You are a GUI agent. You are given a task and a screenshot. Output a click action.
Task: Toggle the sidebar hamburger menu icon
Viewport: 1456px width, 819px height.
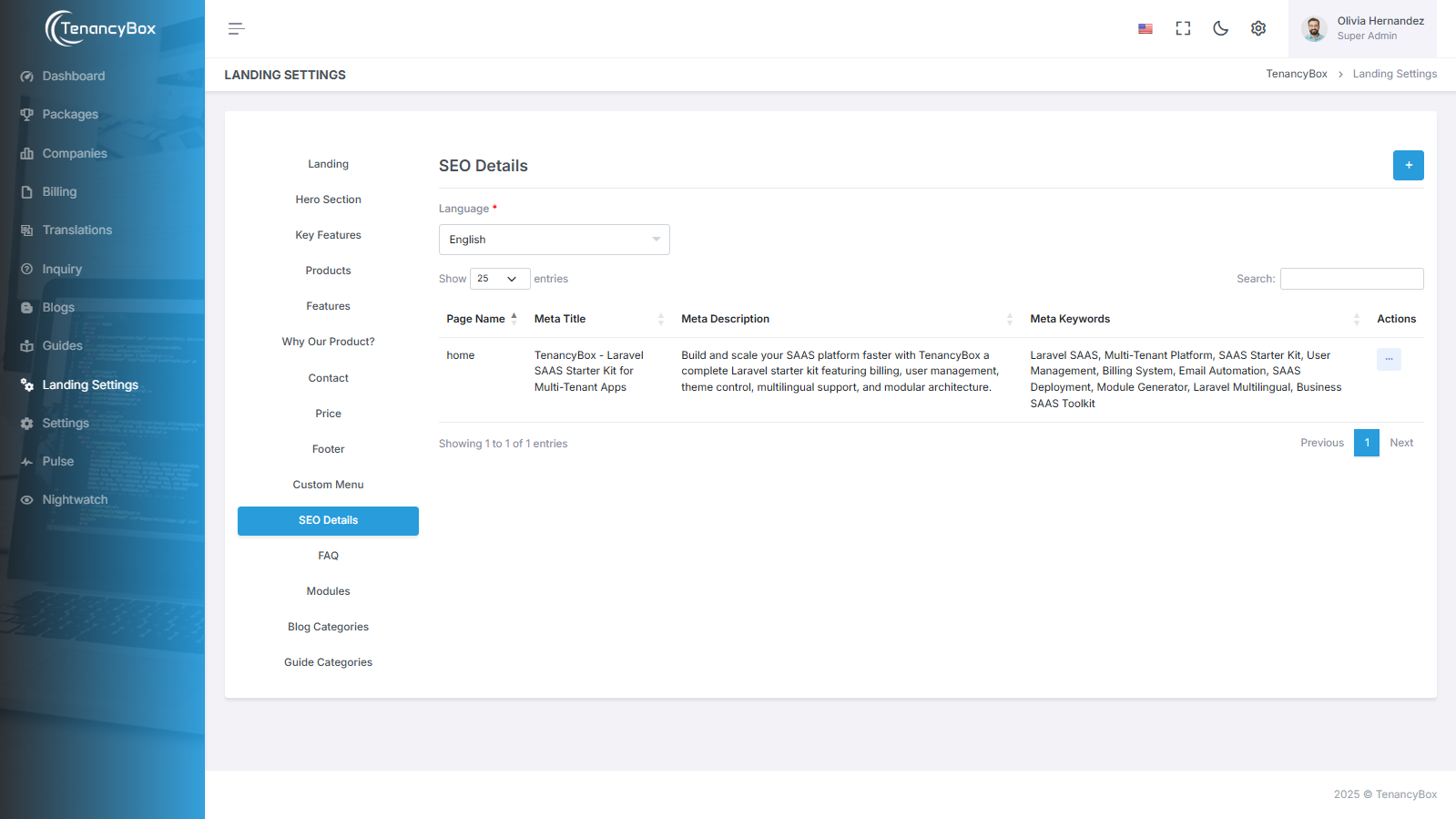coord(237,29)
